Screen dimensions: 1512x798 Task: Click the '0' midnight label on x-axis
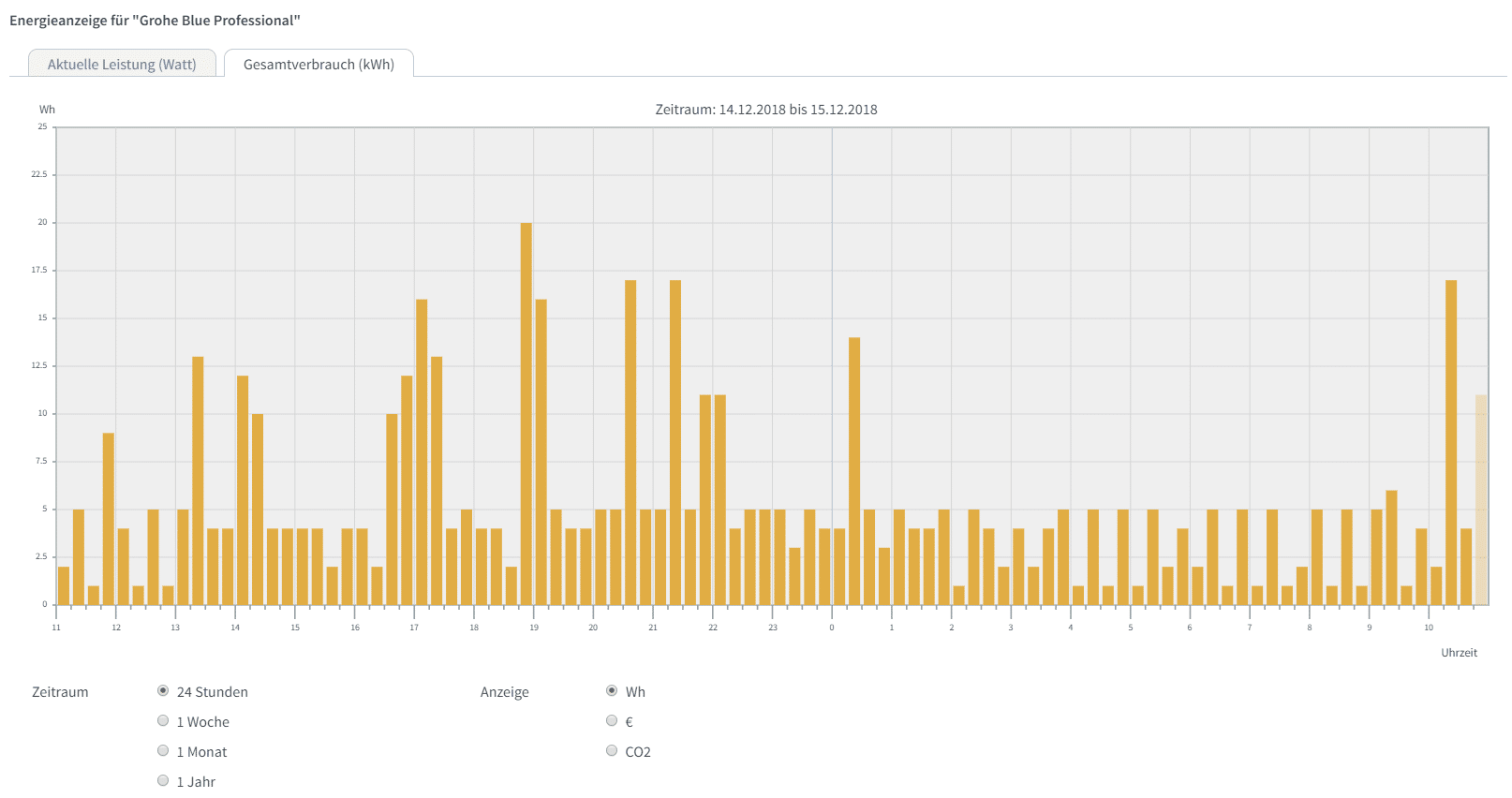tap(832, 628)
